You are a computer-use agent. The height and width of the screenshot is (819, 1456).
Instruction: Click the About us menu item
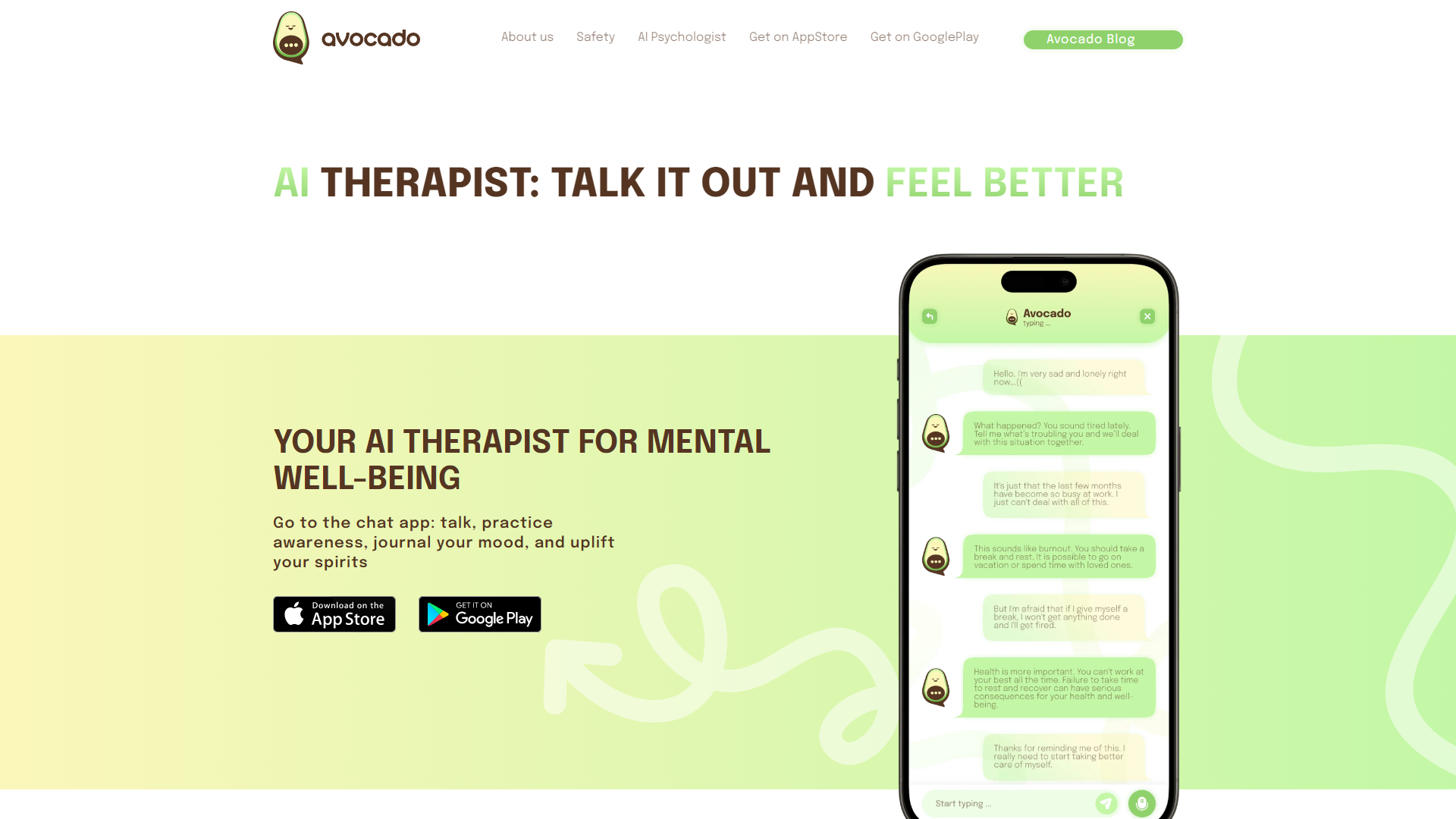click(x=527, y=38)
